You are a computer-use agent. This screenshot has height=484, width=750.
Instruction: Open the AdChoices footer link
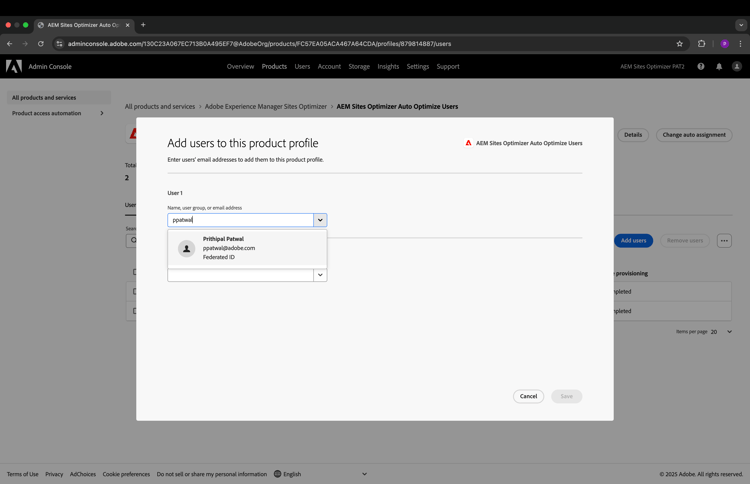tap(83, 474)
